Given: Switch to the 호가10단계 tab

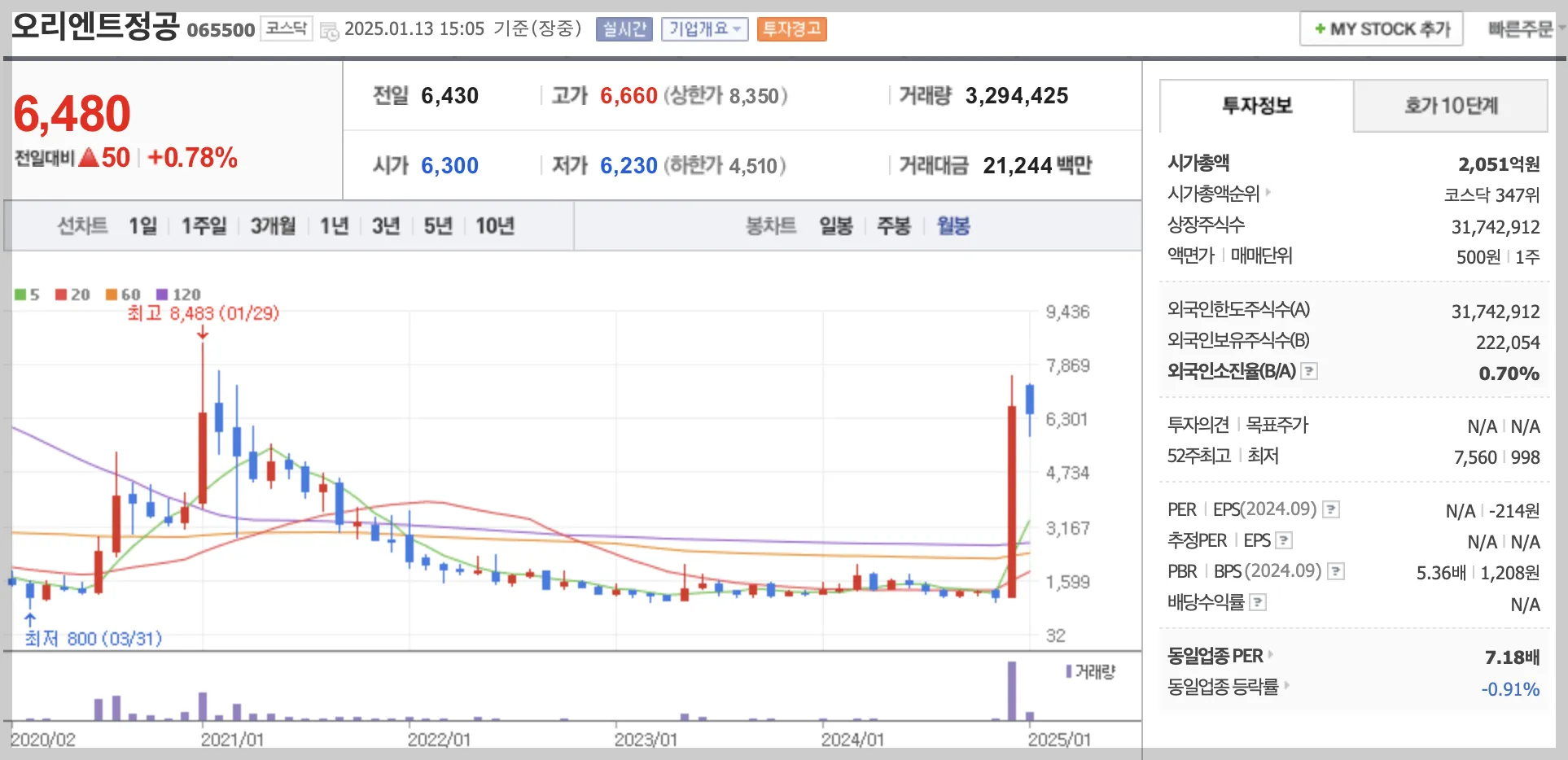Looking at the screenshot, I should [1451, 106].
